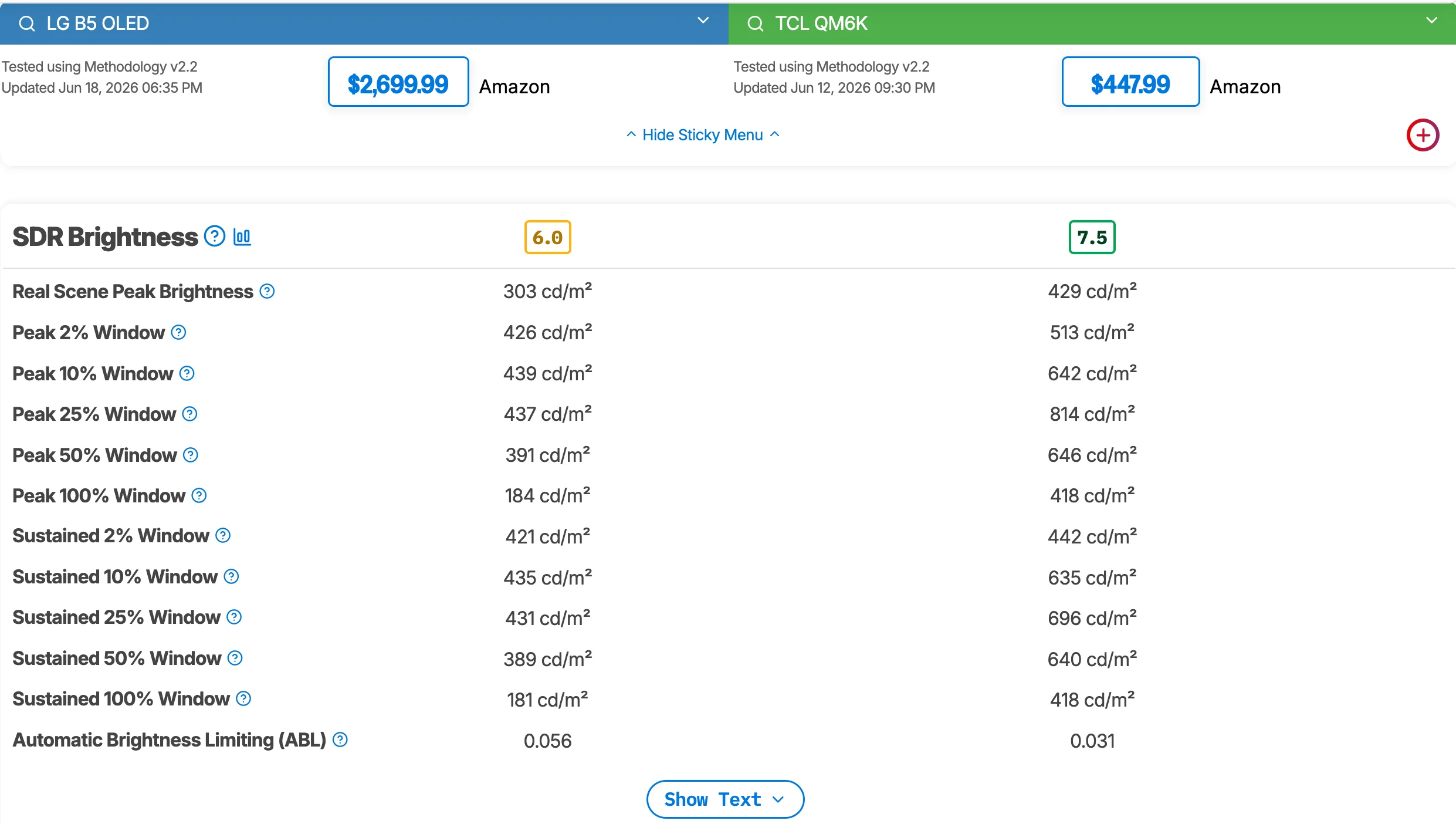Click the red plus add product icon

coord(1423,135)
